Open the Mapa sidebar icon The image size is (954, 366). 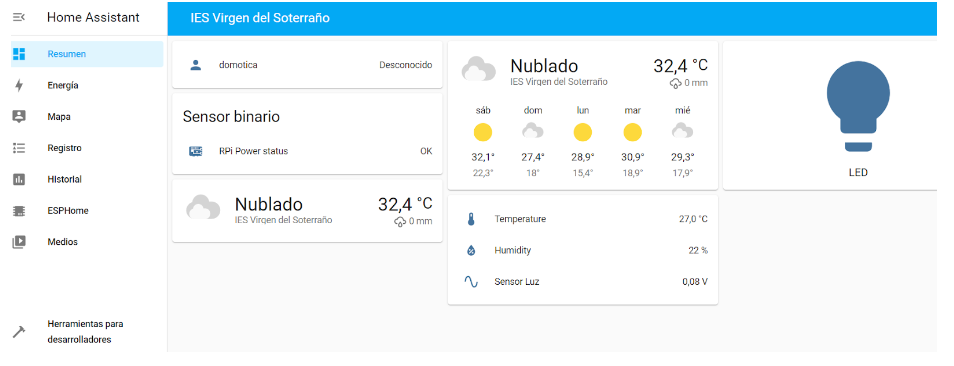pyautogui.click(x=19, y=117)
